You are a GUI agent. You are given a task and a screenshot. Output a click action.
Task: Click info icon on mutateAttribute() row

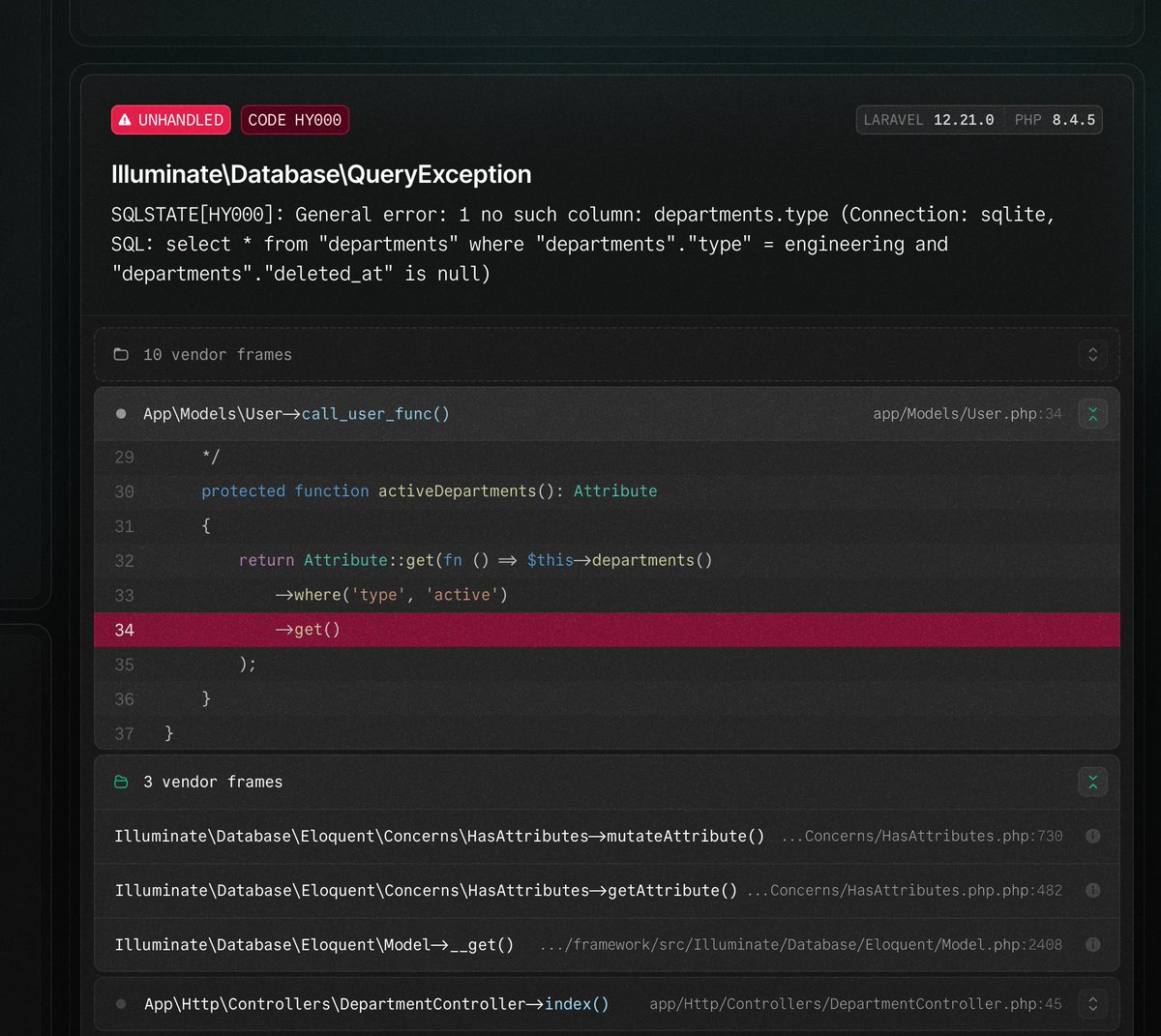(1092, 836)
